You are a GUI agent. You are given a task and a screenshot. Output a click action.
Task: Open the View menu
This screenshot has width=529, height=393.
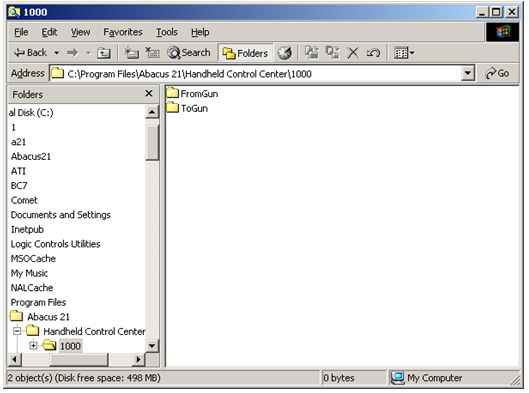[x=80, y=32]
